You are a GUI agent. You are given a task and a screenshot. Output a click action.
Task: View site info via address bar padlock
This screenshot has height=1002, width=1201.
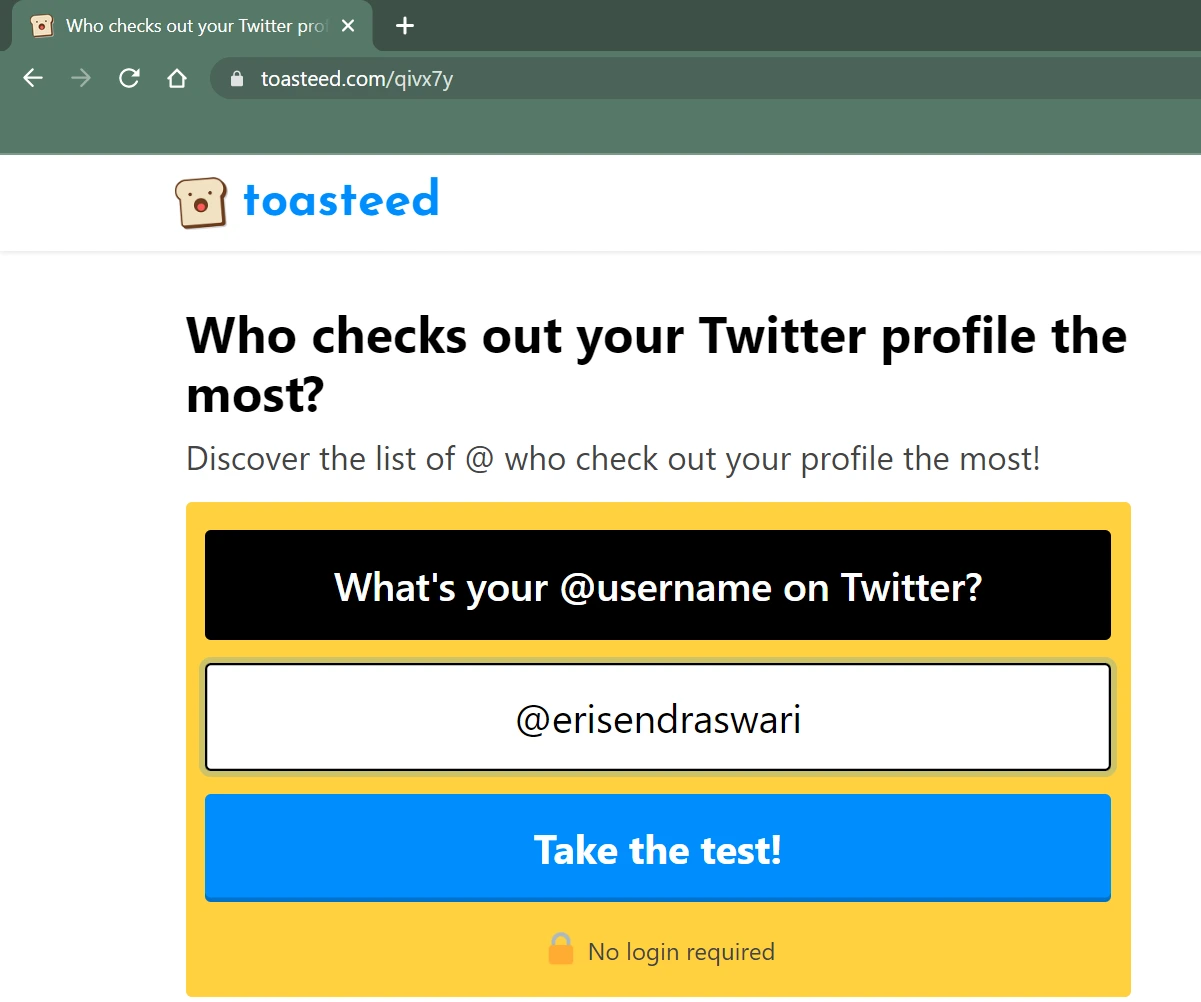(237, 79)
